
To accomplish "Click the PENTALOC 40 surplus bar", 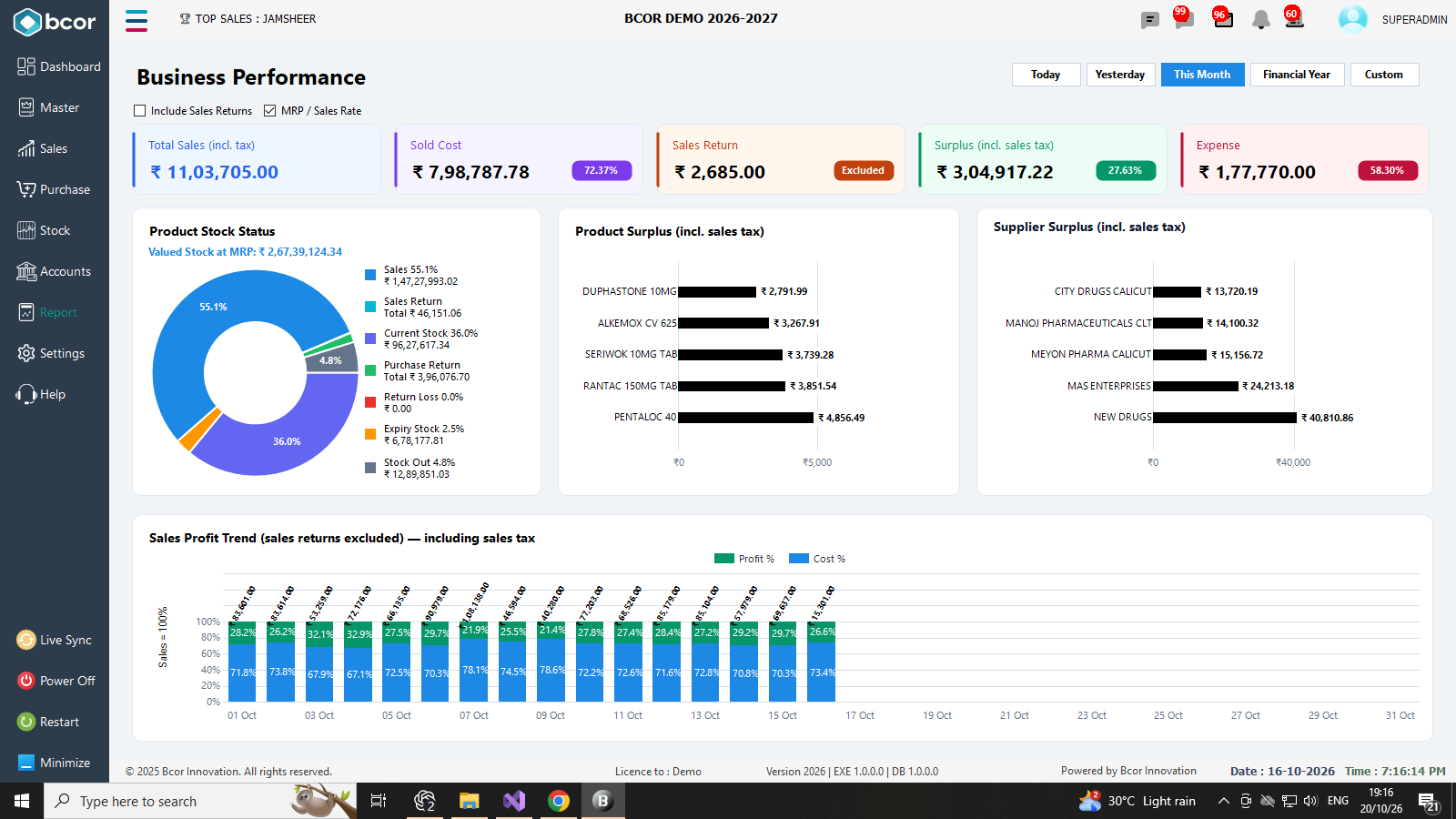I will coord(745,418).
